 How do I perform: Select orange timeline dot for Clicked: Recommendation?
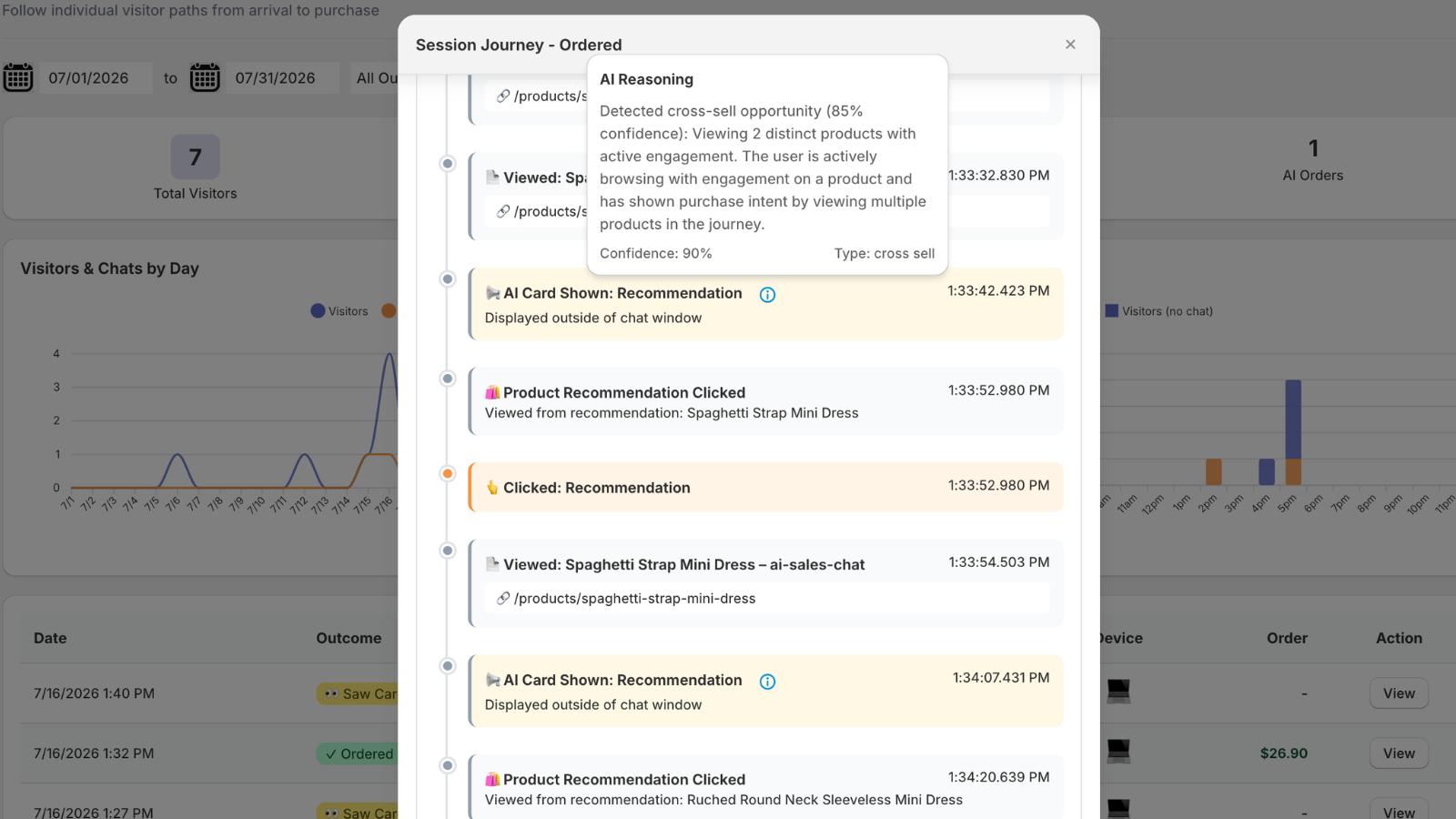click(x=448, y=473)
